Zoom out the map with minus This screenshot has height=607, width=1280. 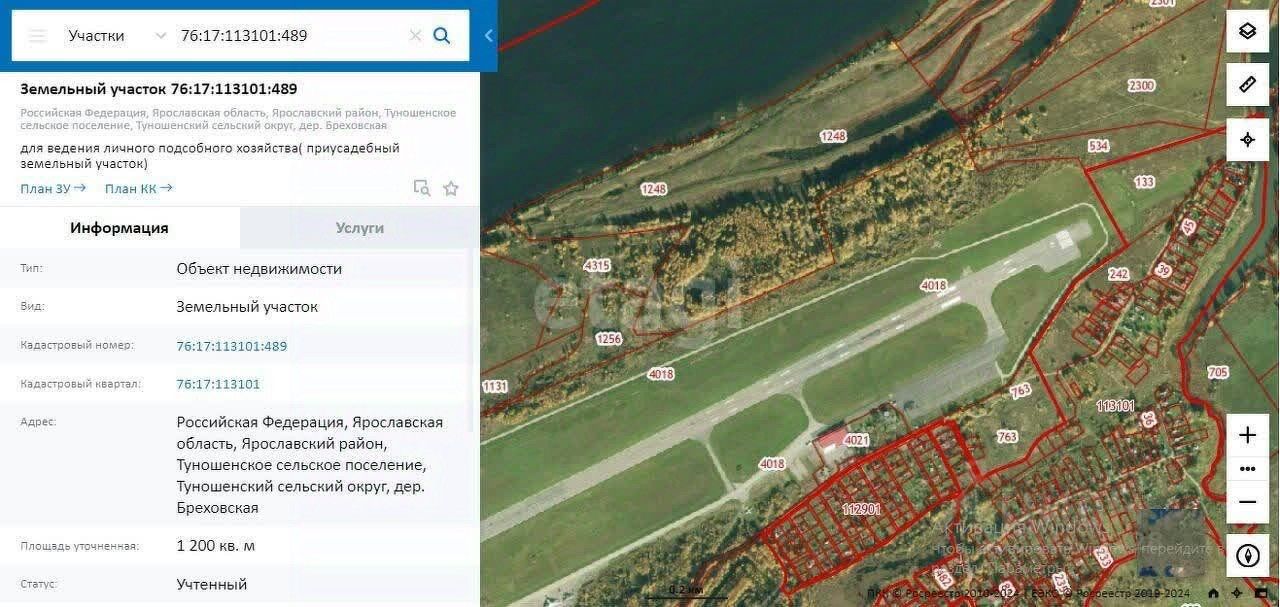tap(1247, 502)
